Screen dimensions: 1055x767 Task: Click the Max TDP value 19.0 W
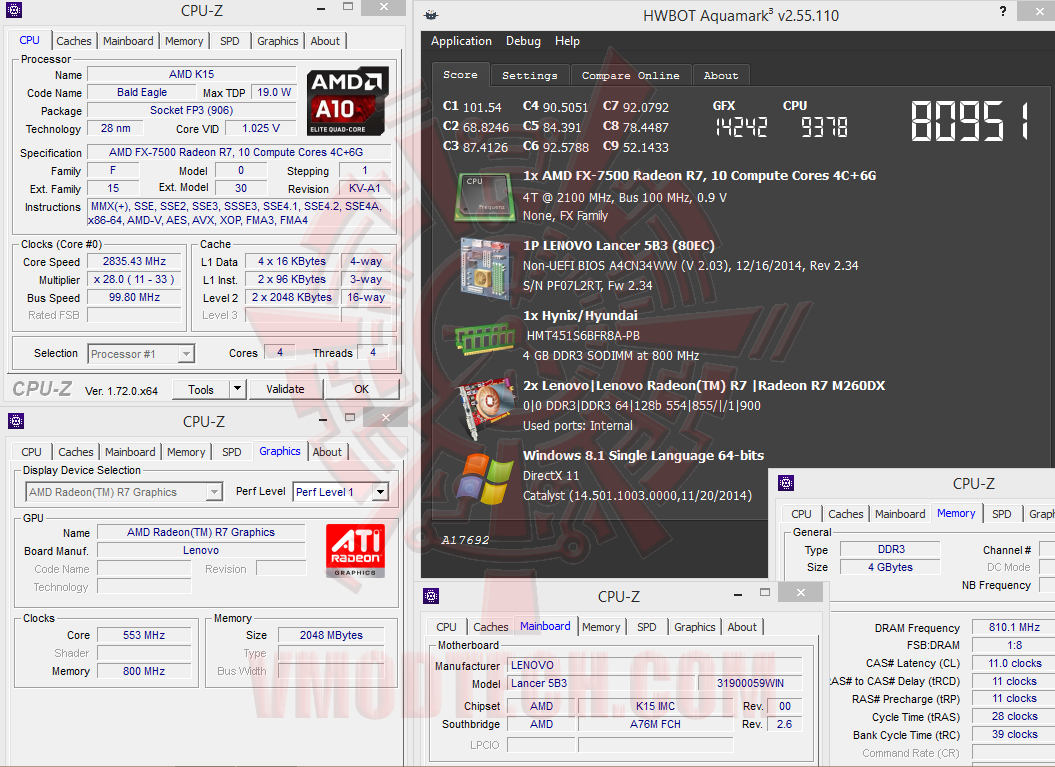[274, 92]
